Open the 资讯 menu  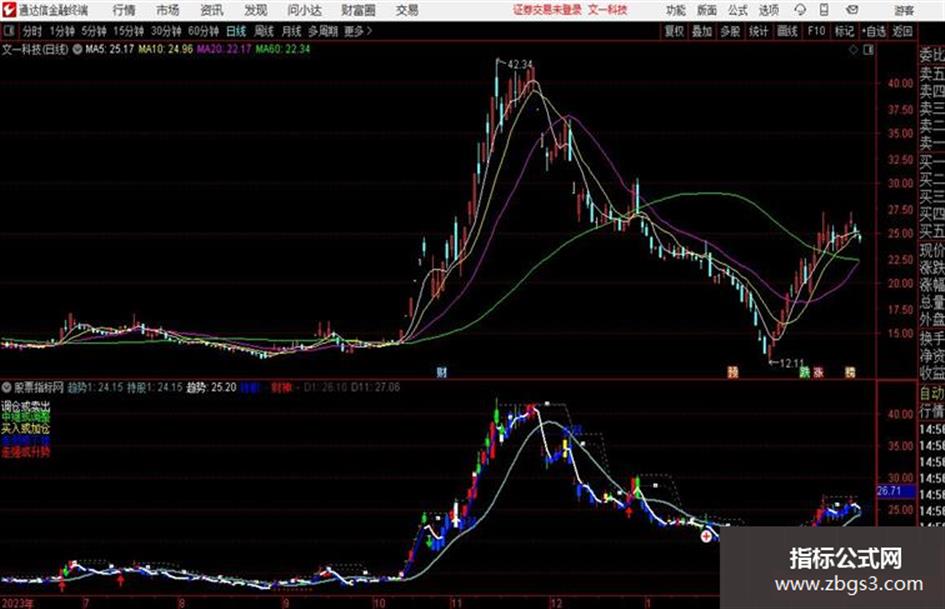point(212,10)
